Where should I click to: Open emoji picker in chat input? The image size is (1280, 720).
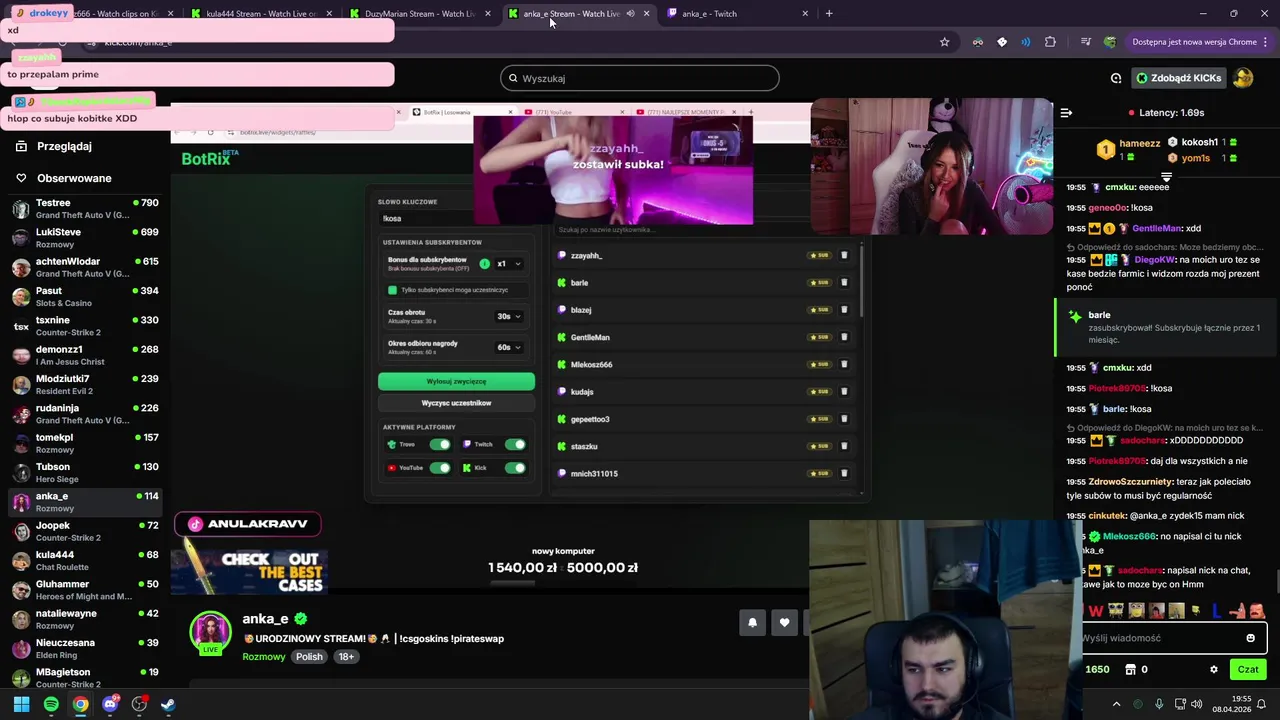click(1250, 638)
